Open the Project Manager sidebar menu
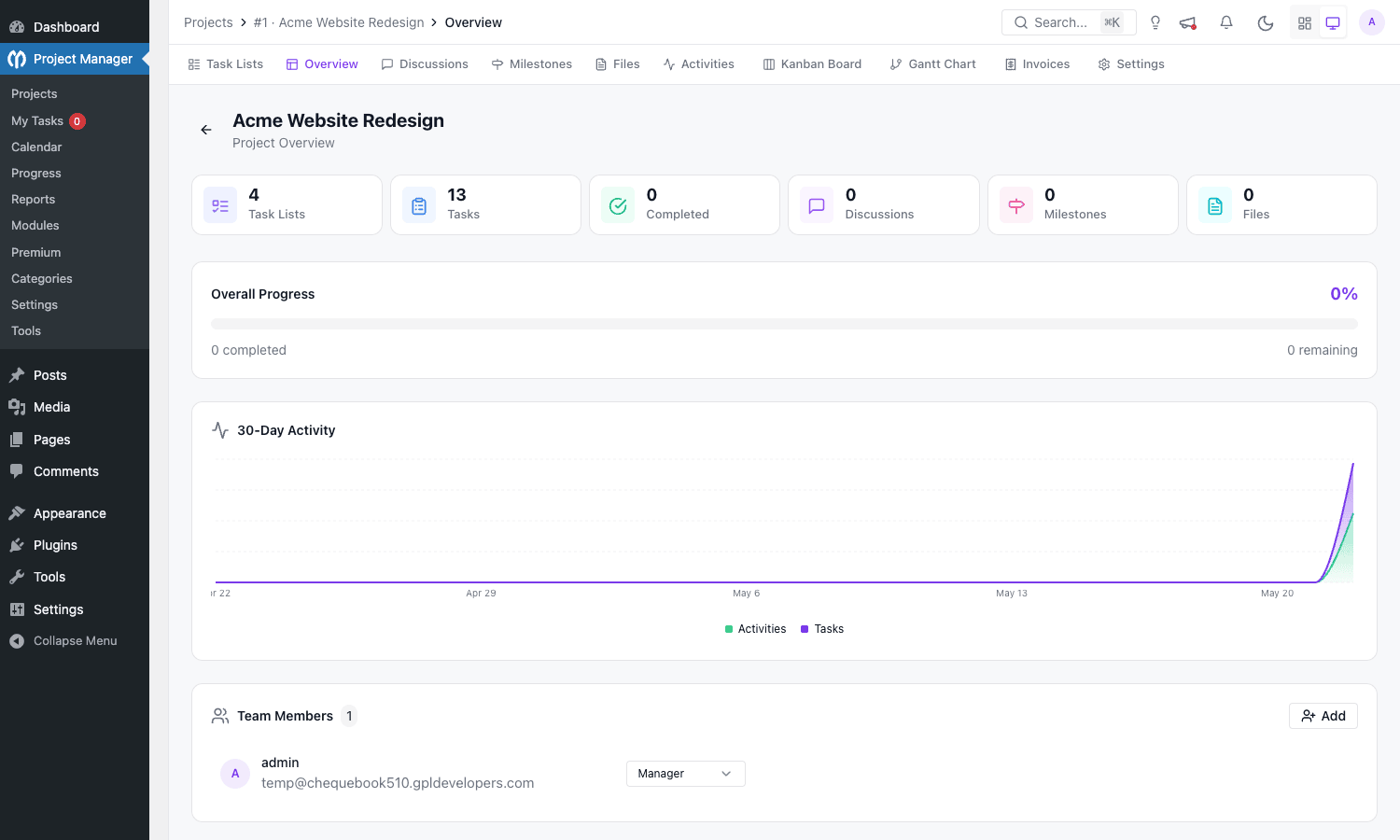The image size is (1400, 840). click(75, 59)
